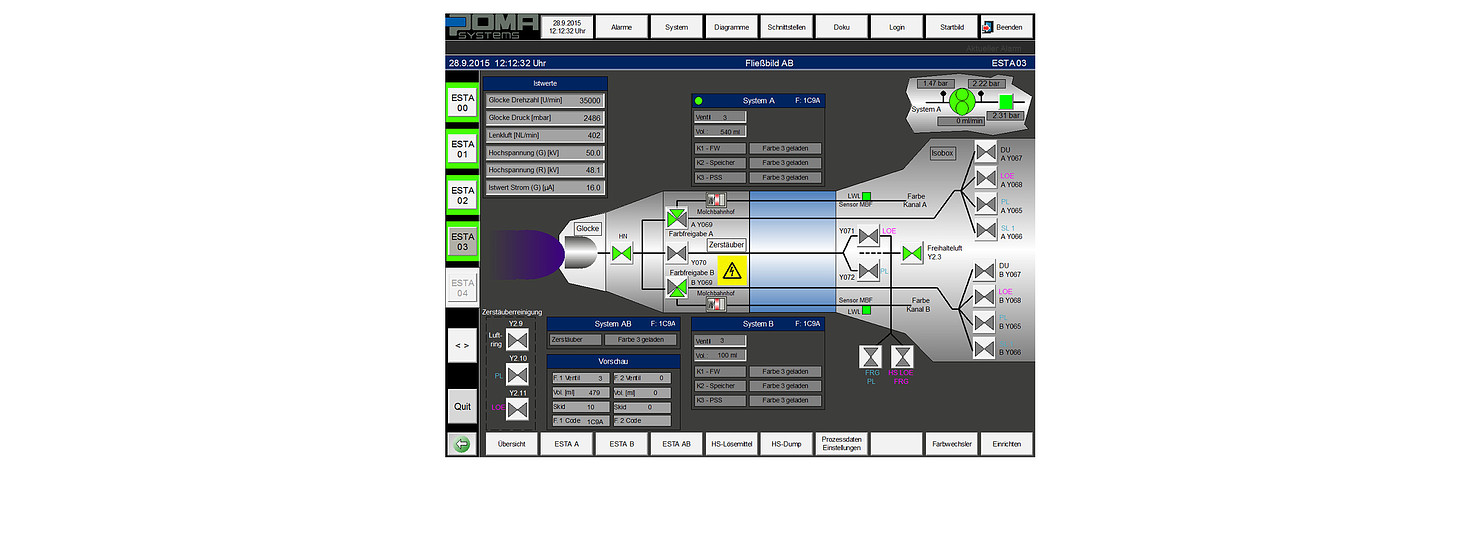
Task: Click the HS LOE FRG valve icon
Action: point(903,358)
